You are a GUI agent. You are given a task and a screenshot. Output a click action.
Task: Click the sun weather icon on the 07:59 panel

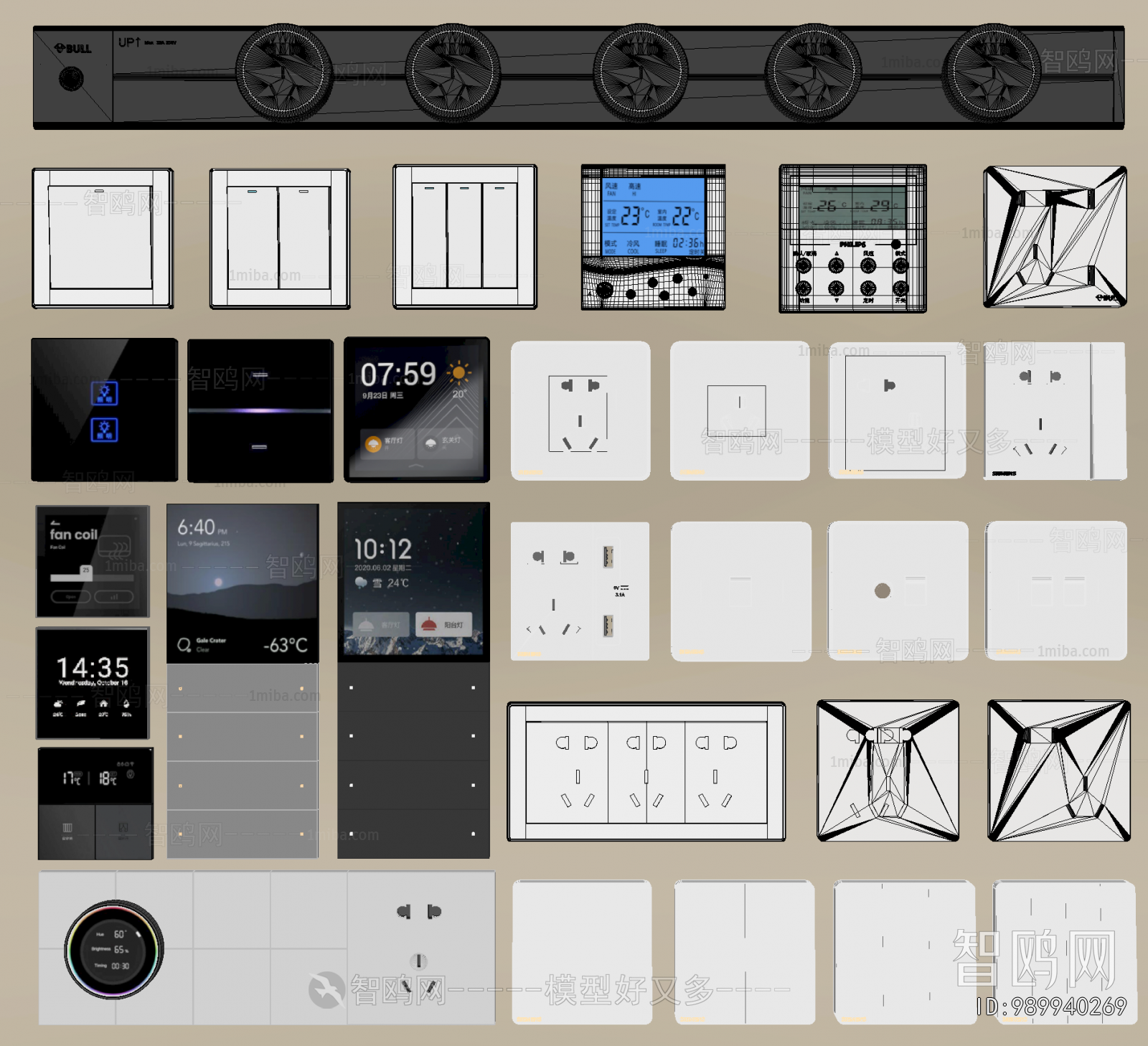tap(458, 373)
